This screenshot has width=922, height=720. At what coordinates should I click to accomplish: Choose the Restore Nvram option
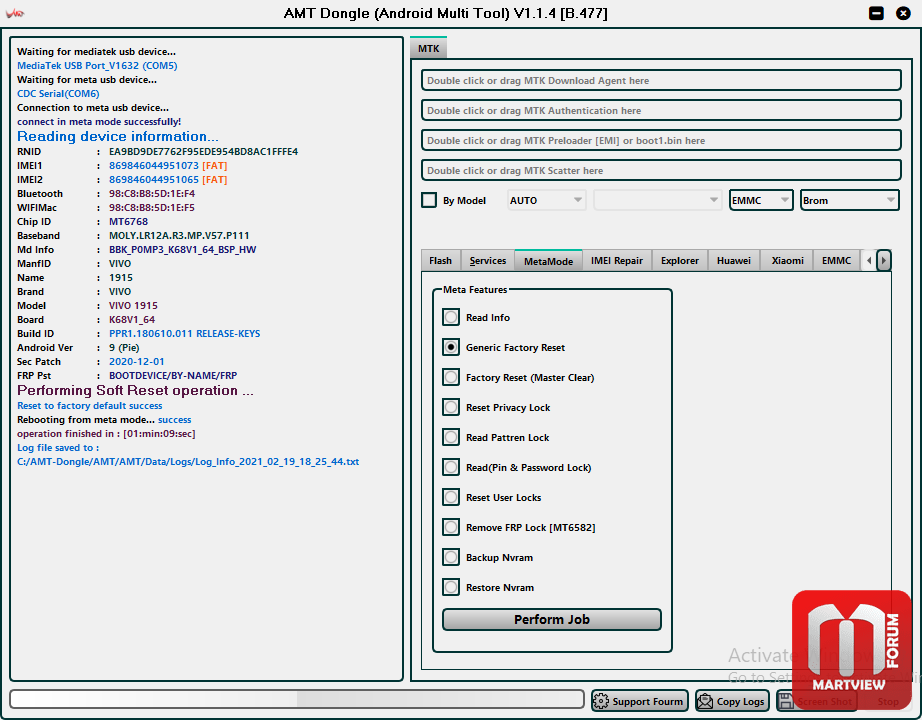click(451, 587)
